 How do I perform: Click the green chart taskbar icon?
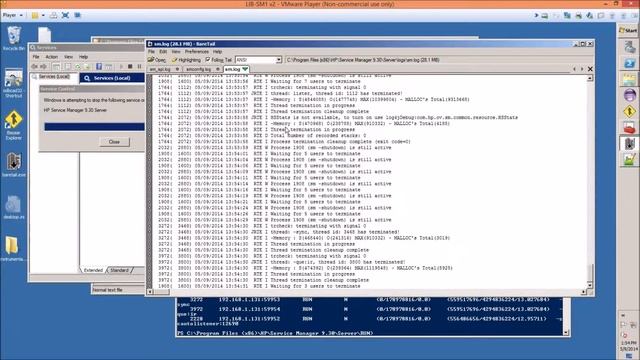click(629, 160)
